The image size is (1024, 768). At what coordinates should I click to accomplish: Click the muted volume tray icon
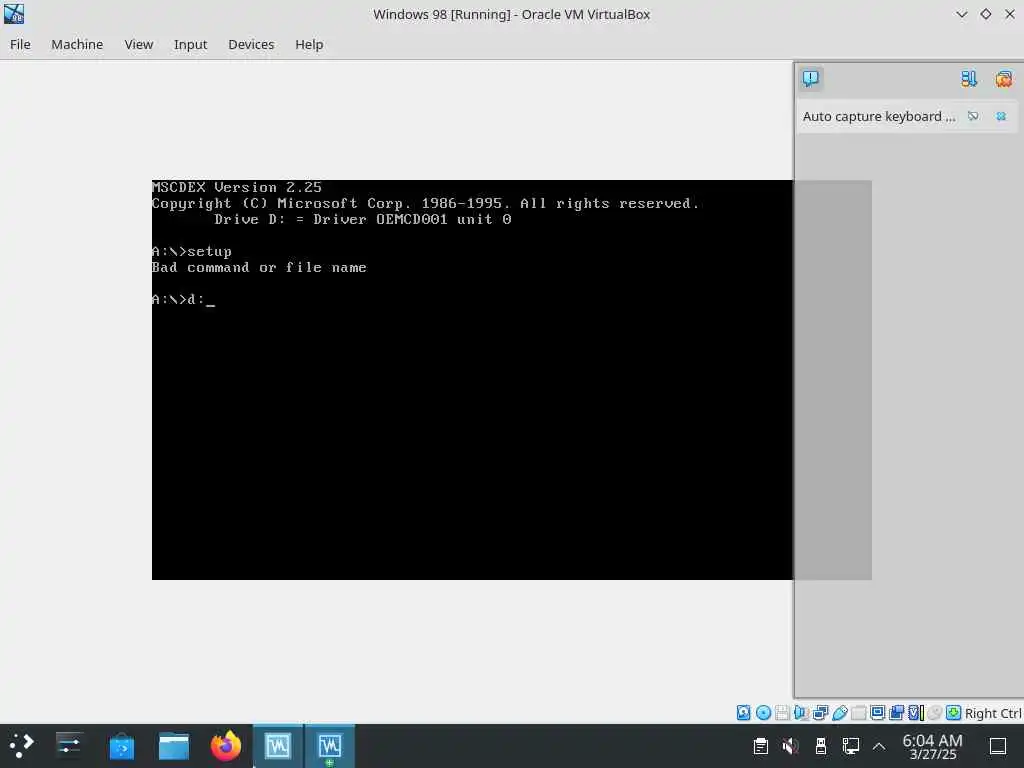(790, 746)
